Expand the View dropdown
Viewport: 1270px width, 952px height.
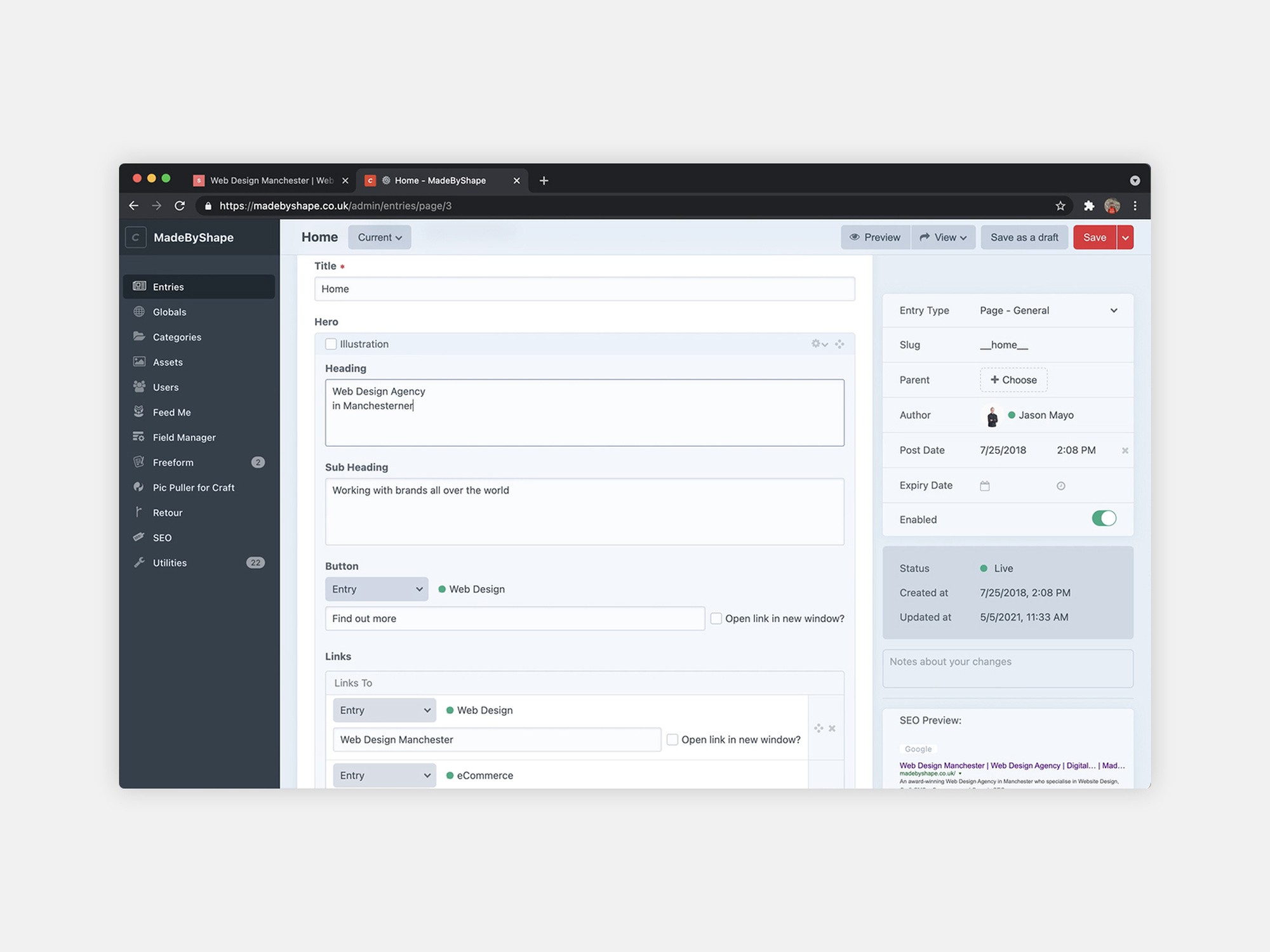pos(943,237)
